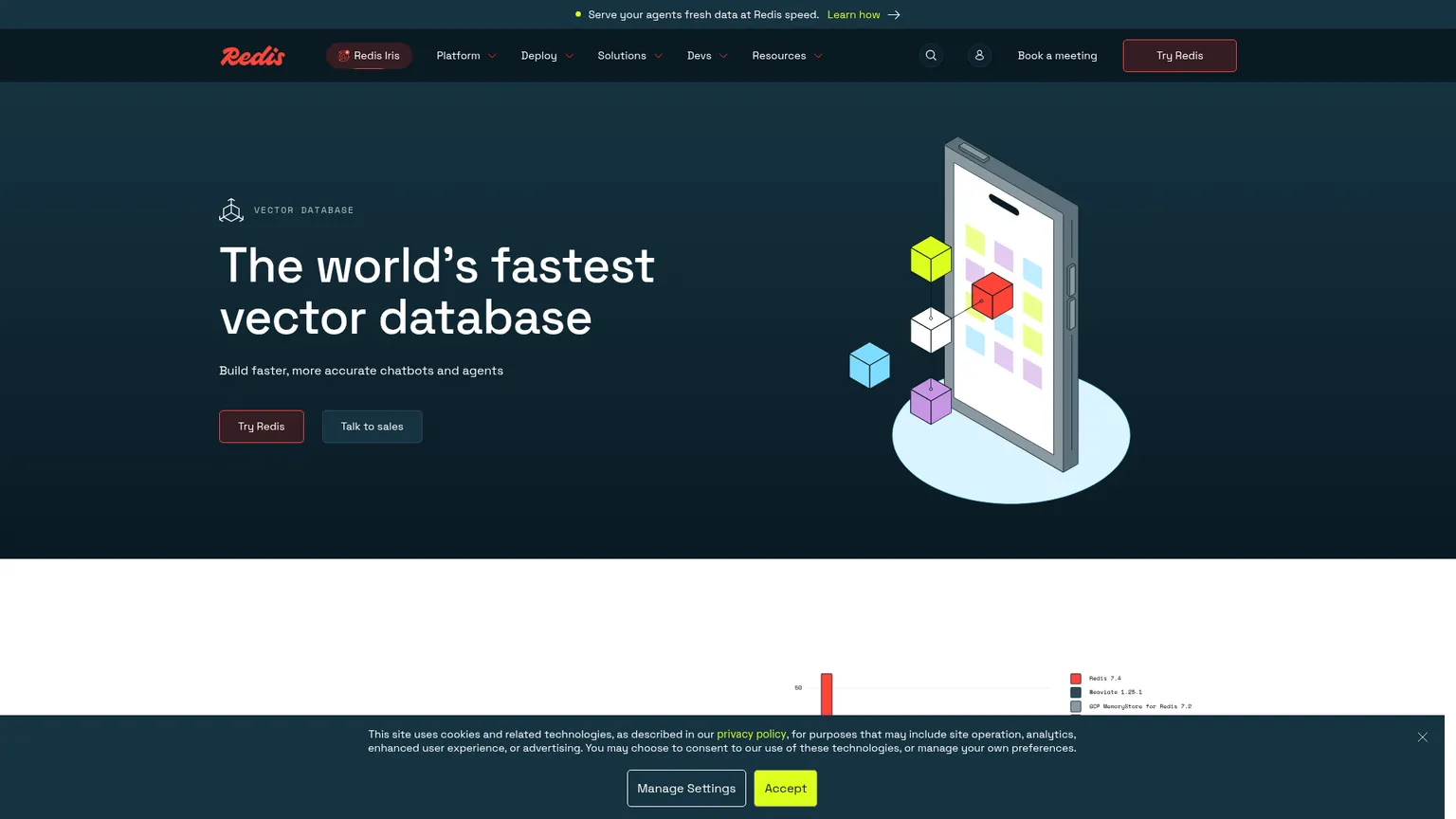Click Book a meeting link
This screenshot has height=819, width=1456.
point(1057,56)
